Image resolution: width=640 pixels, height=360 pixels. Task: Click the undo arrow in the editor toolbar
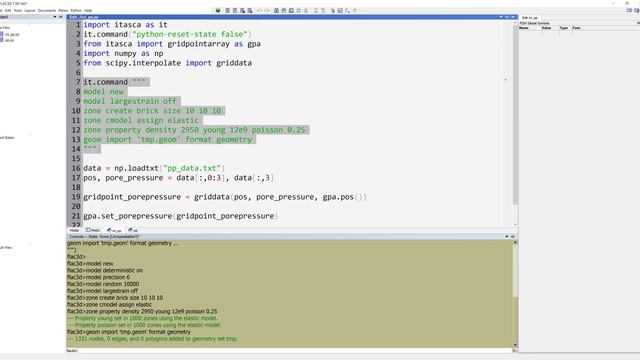pos(259,11)
